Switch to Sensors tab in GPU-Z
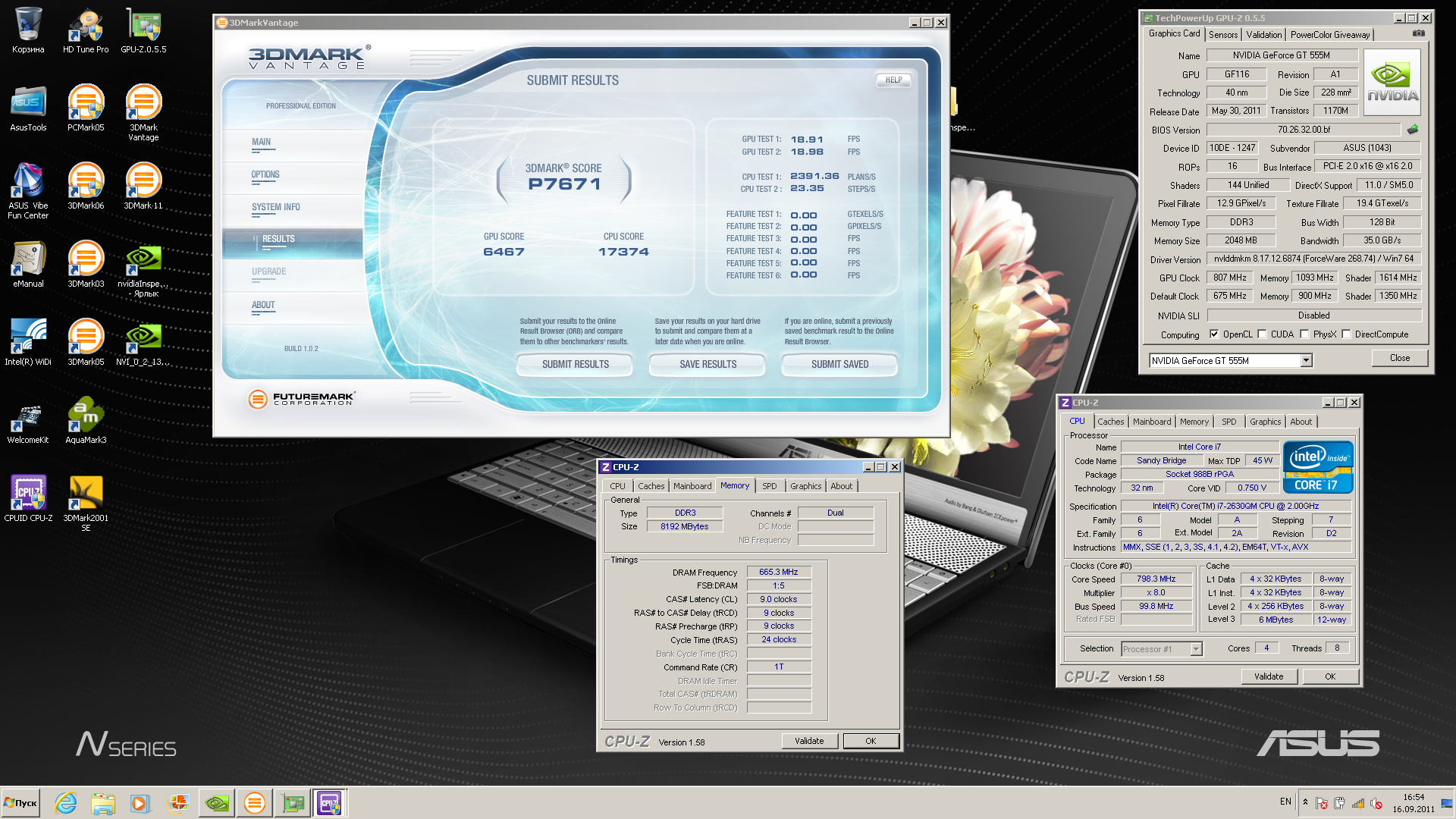The image size is (1456, 819). pos(1223,35)
